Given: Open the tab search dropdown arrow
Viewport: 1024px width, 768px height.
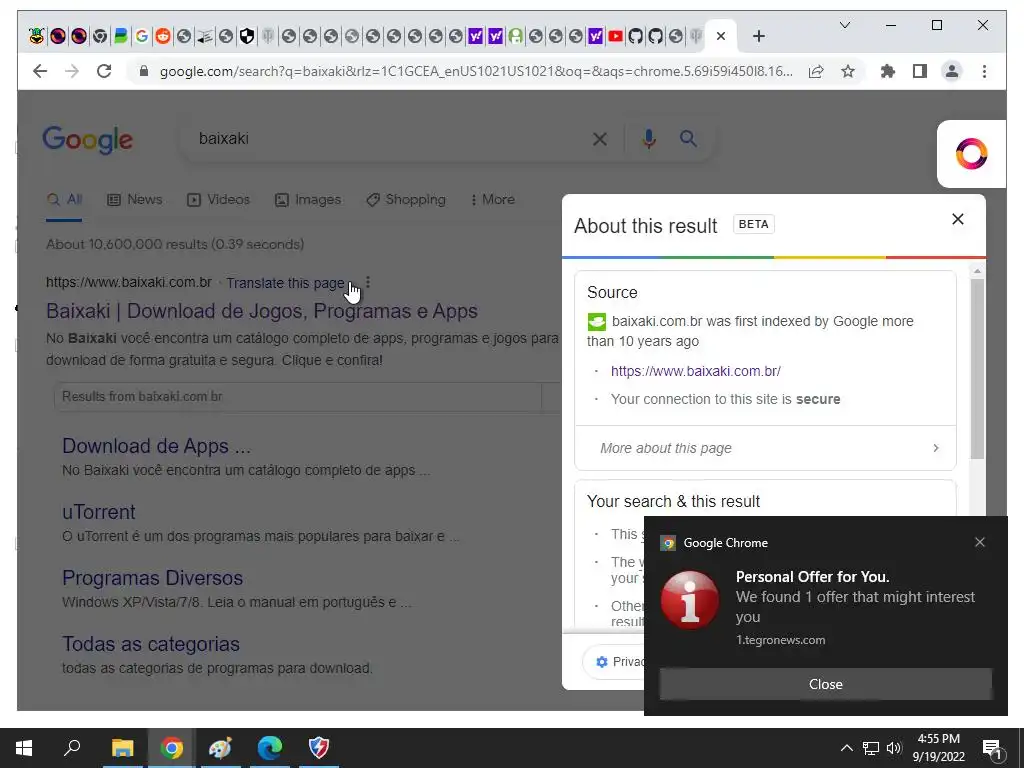Looking at the screenshot, I should click(x=844, y=25).
